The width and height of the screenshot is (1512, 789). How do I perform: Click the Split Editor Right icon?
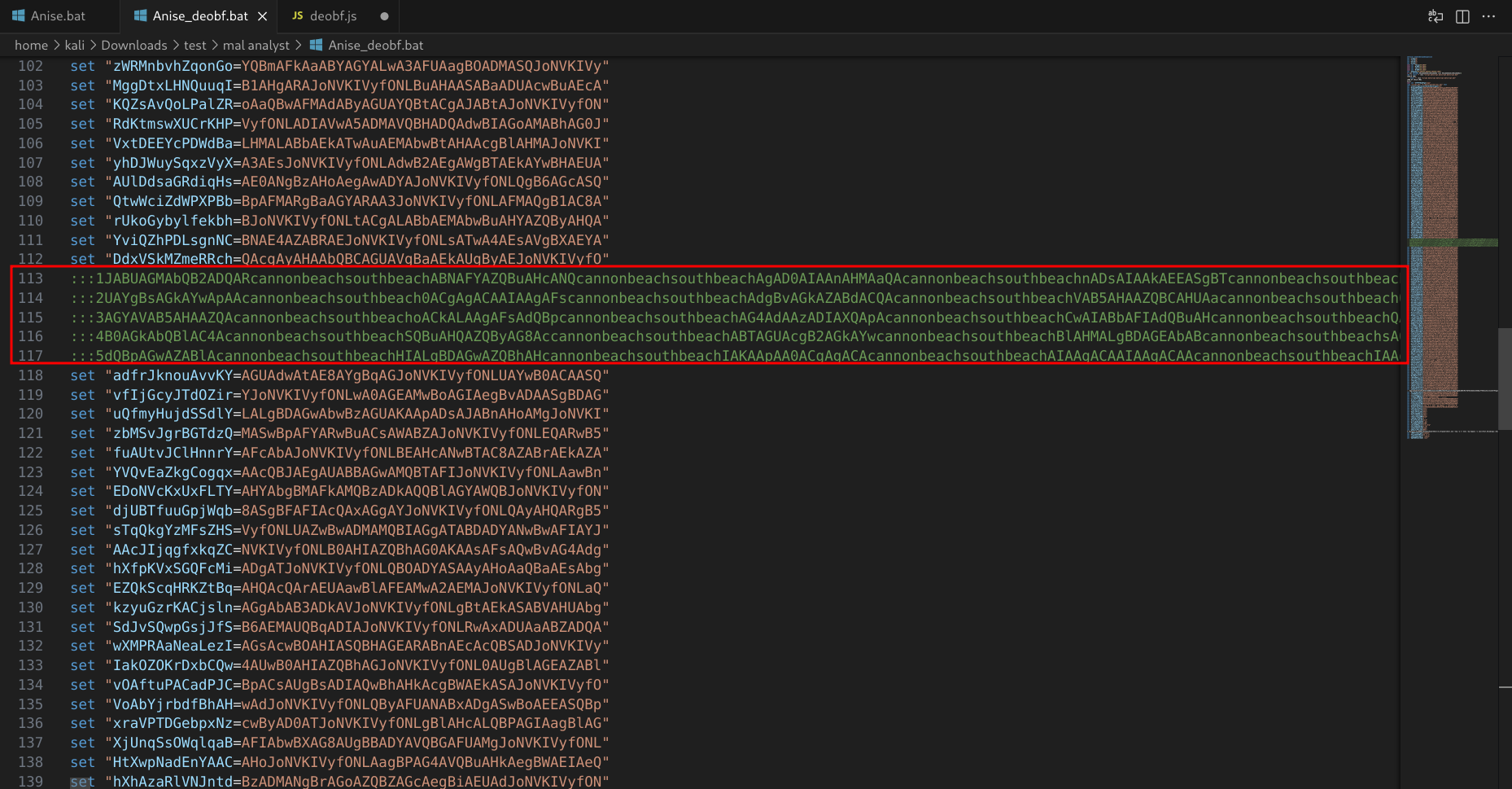pyautogui.click(x=1462, y=16)
